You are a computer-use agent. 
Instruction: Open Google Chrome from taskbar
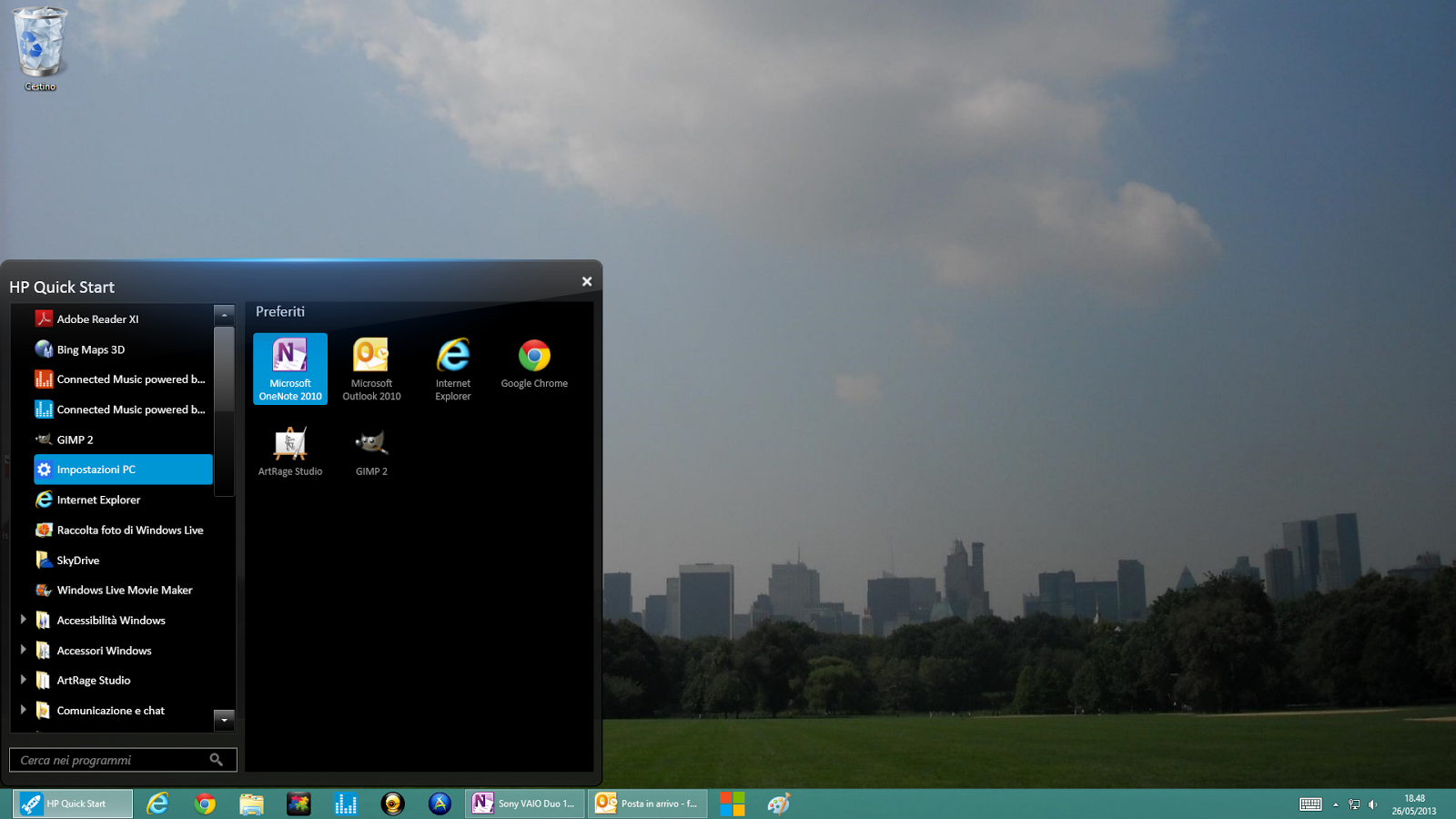205,804
